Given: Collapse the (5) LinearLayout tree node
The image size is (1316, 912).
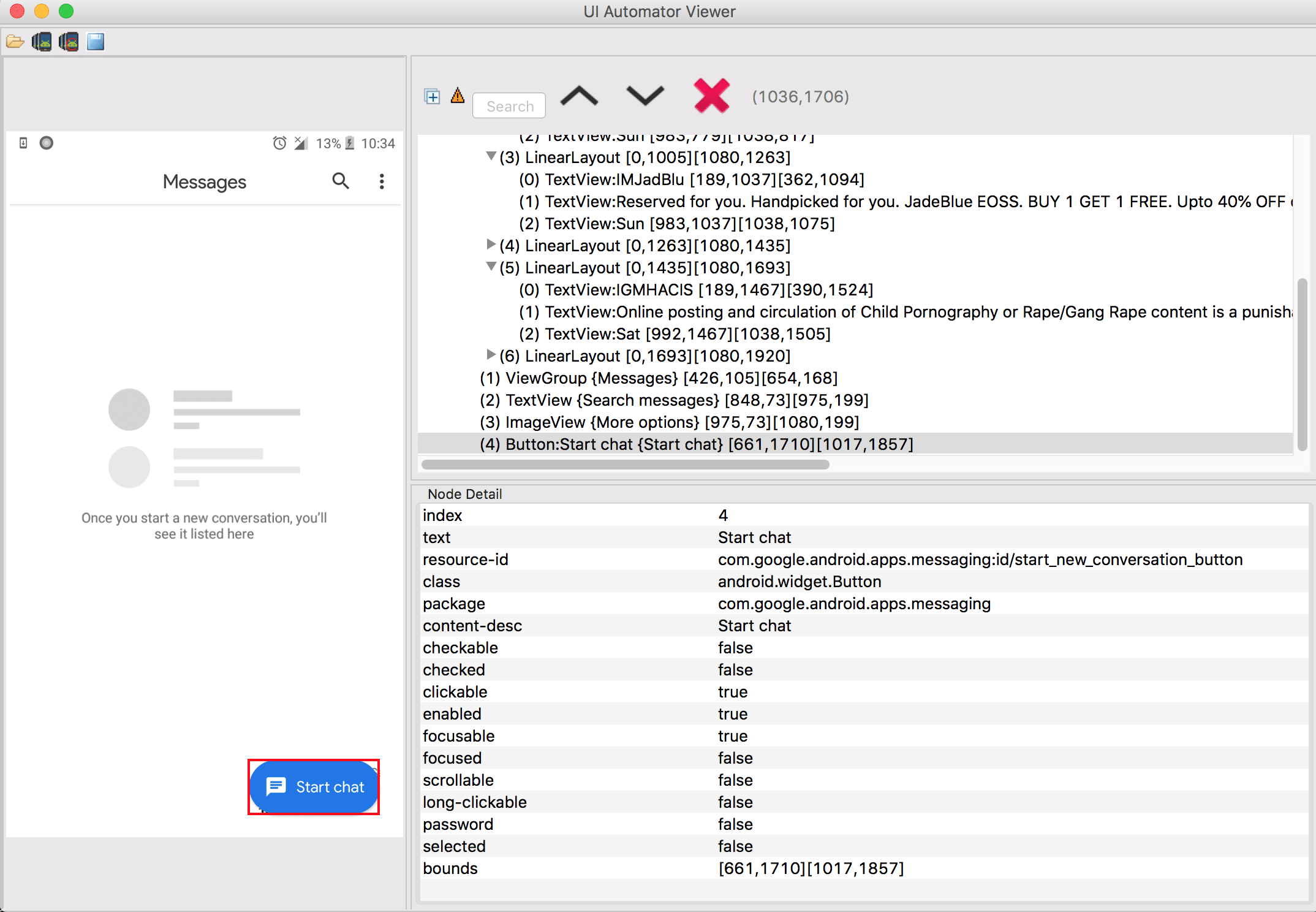Looking at the screenshot, I should [x=491, y=267].
